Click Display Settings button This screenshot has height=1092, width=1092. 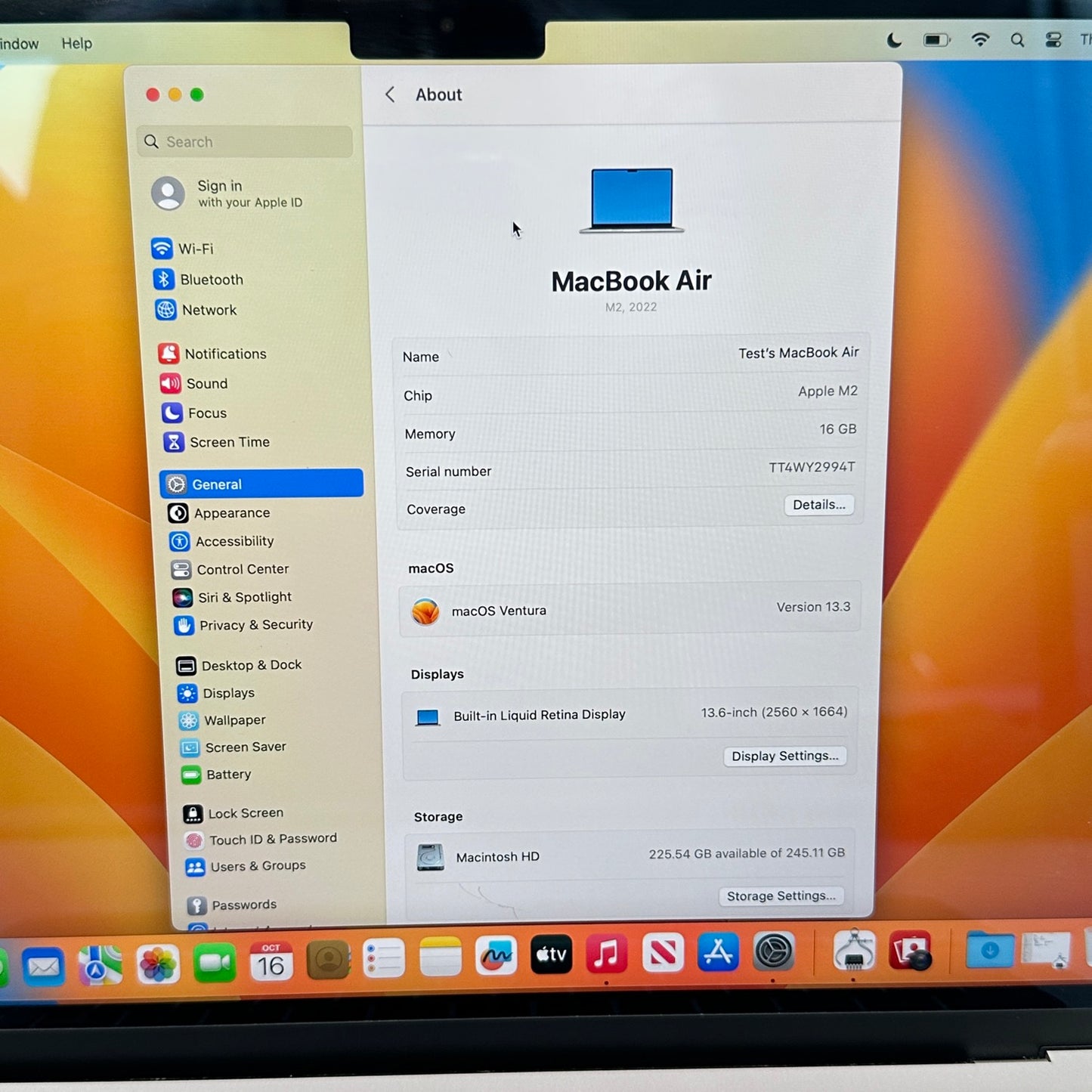pos(784,756)
